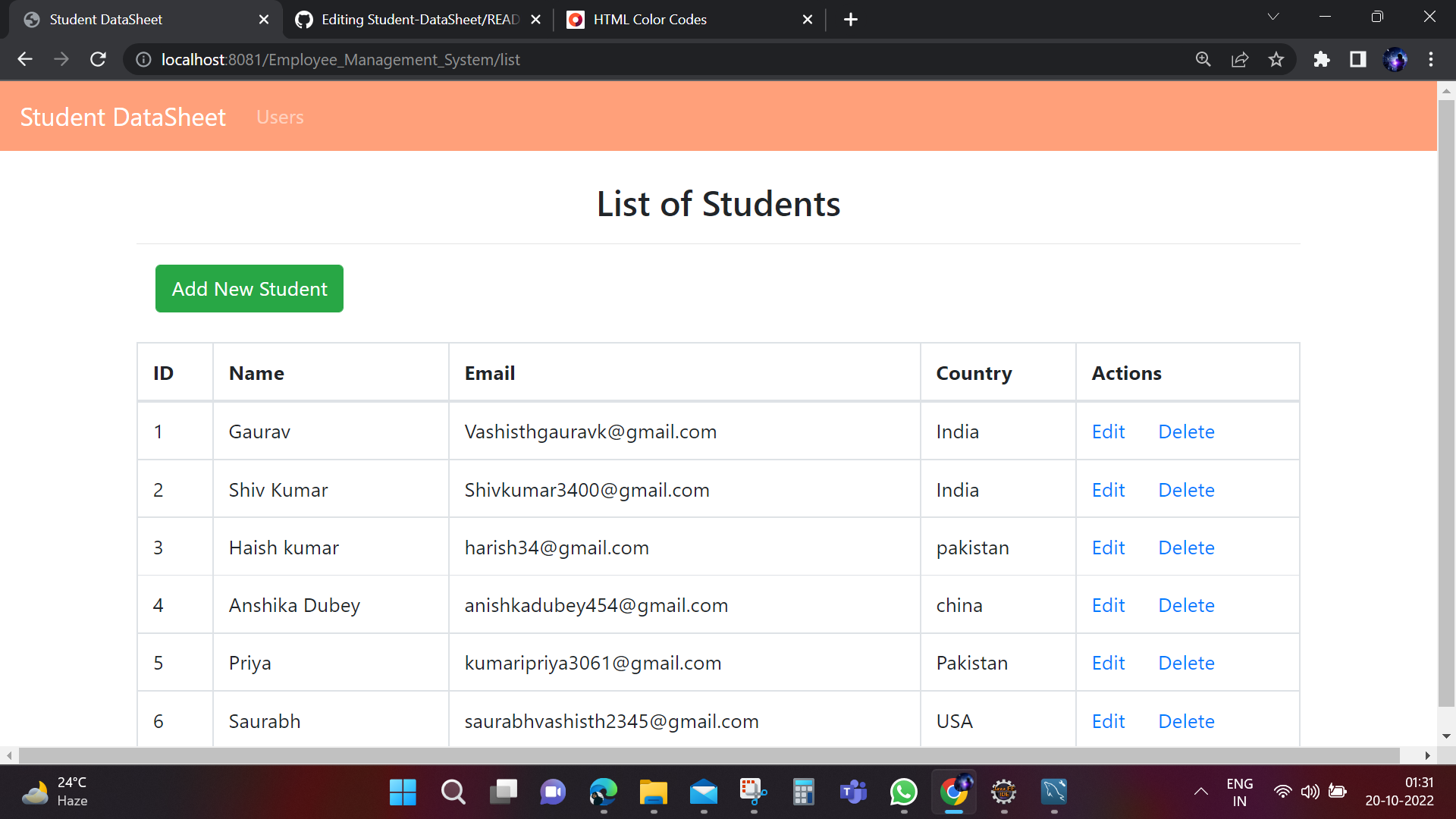Click the Chrome profile avatar

[1396, 59]
